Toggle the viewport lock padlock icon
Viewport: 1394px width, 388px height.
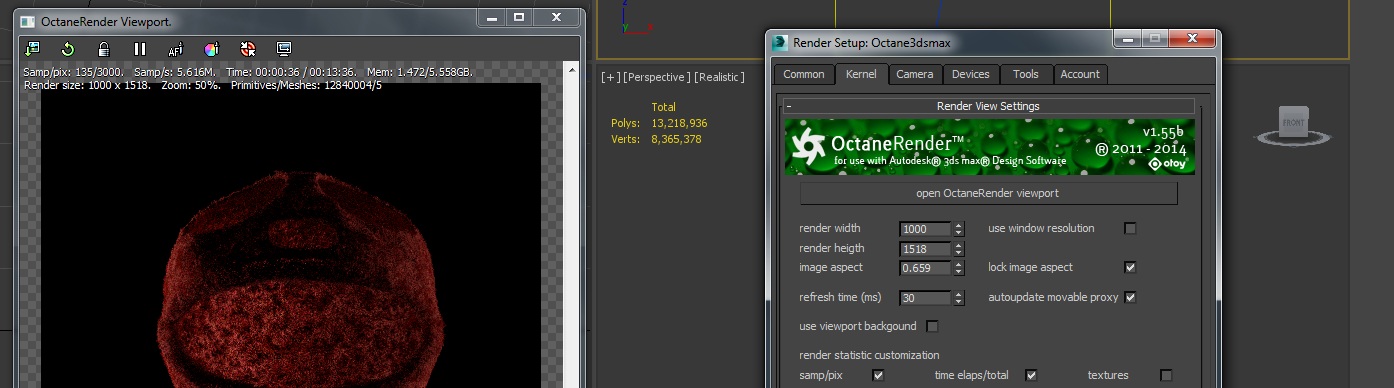pyautogui.click(x=104, y=49)
